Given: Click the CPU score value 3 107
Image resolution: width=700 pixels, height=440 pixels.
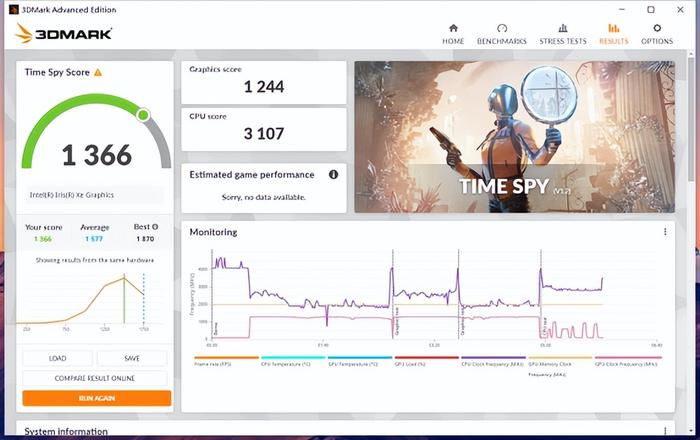Looking at the screenshot, I should [264, 133].
